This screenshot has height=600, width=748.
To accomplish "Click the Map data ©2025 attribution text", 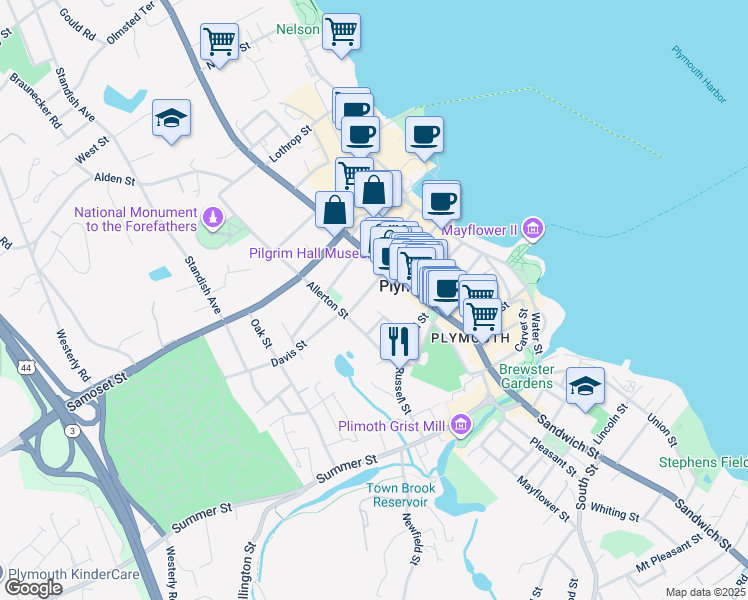I will (705, 592).
